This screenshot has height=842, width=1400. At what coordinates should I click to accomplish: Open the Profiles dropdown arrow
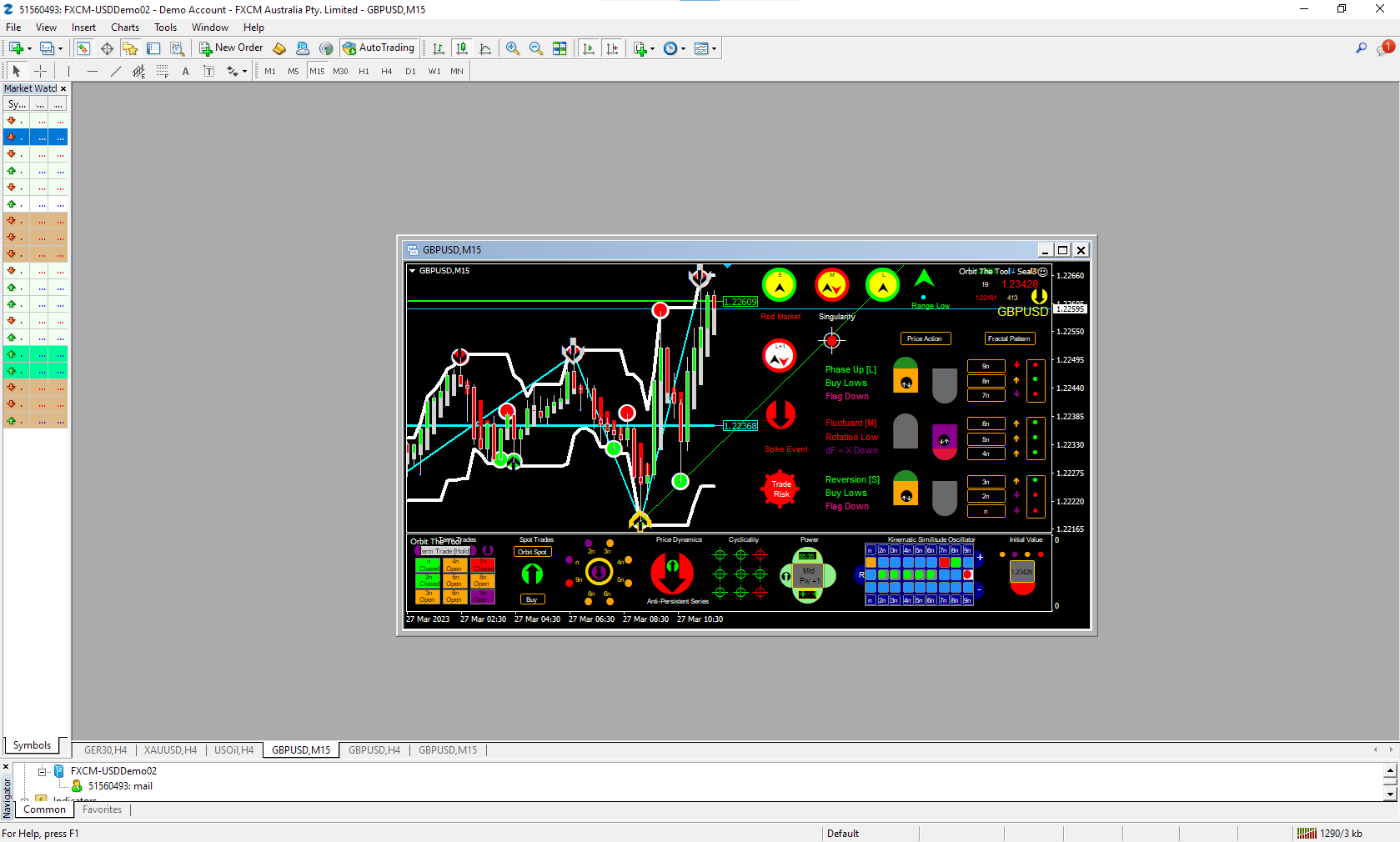click(60, 48)
